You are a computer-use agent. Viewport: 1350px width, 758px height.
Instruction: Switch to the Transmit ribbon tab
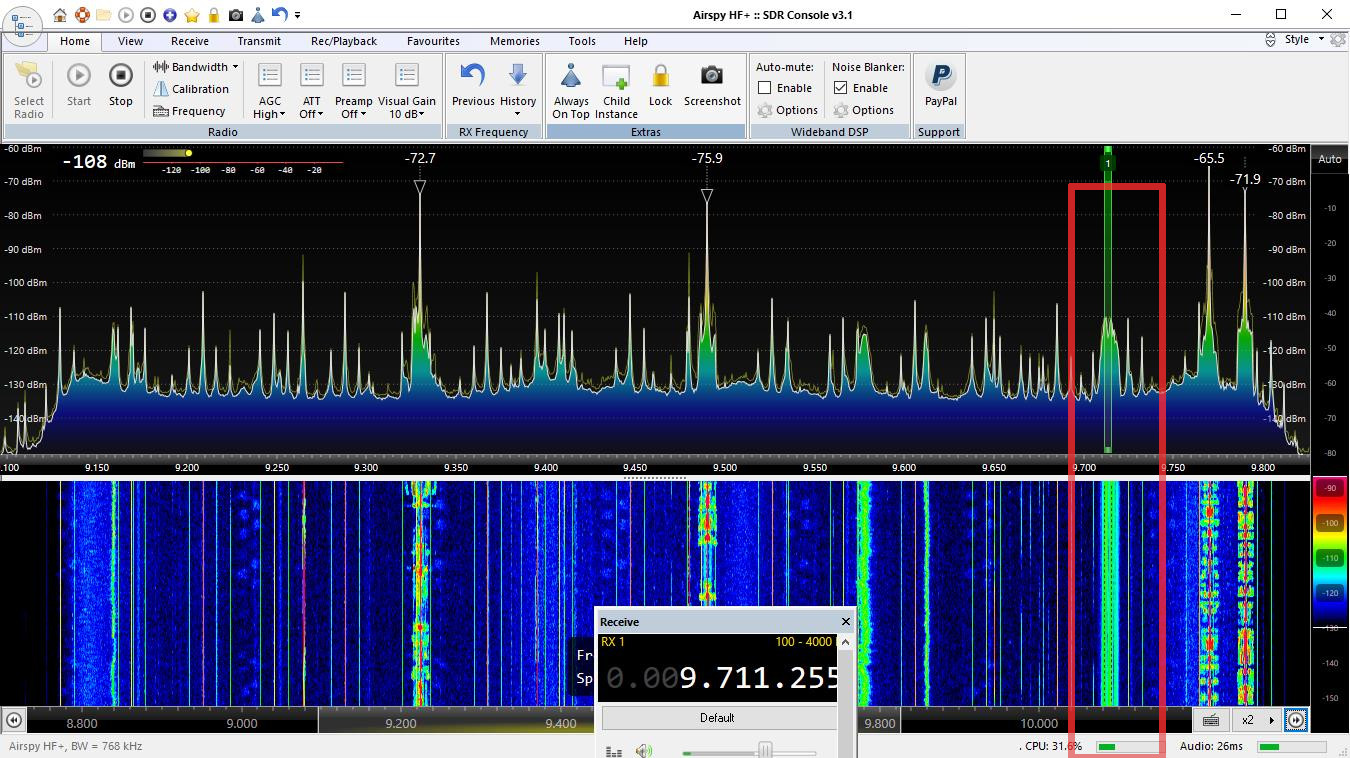point(259,41)
